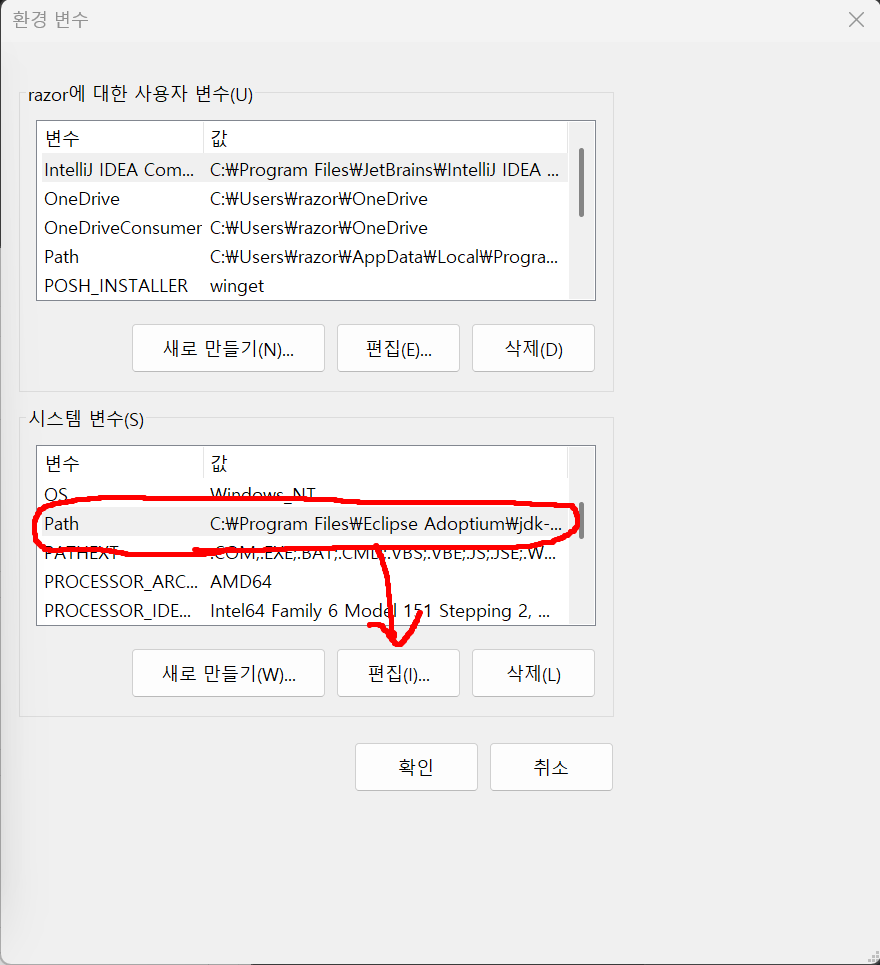The width and height of the screenshot is (880, 965).
Task: Click 삭제(D) button for user variables
Action: (533, 348)
